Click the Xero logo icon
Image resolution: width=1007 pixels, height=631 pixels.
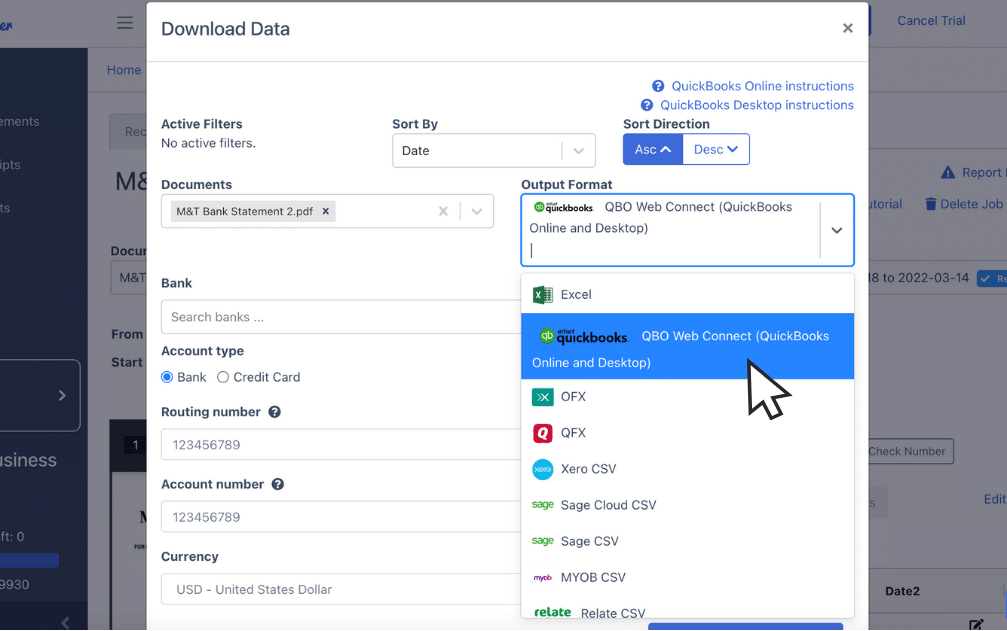(x=543, y=469)
